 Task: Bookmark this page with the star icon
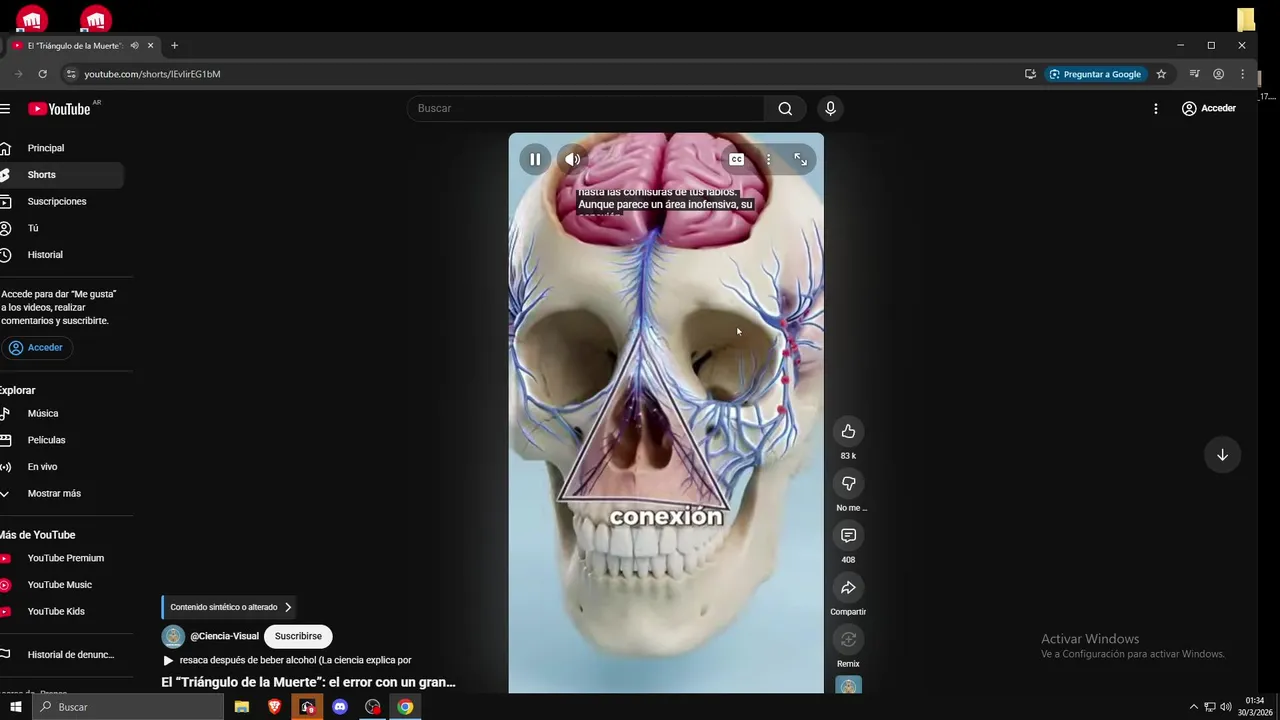tap(1161, 74)
